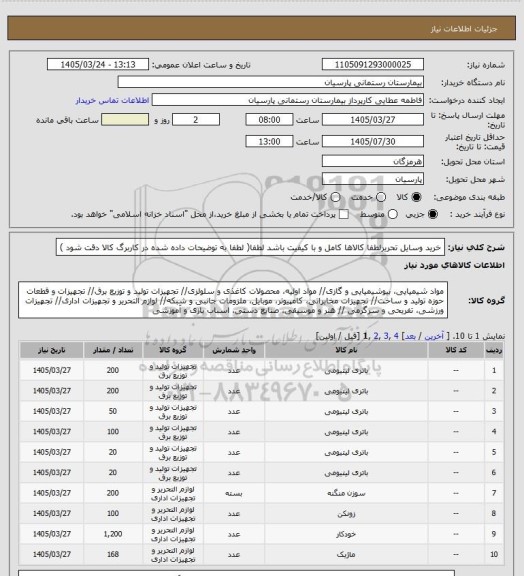524x576 pixels.
Task: Click the نام کالا column header
Action: point(346,350)
